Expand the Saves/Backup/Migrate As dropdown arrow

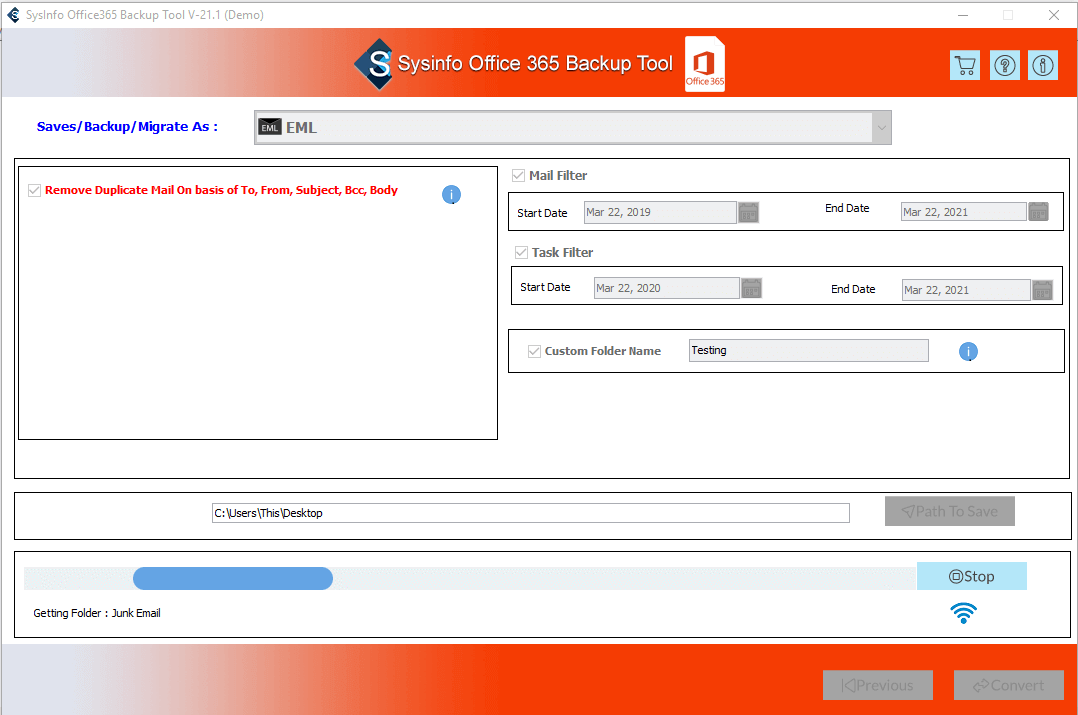click(881, 128)
